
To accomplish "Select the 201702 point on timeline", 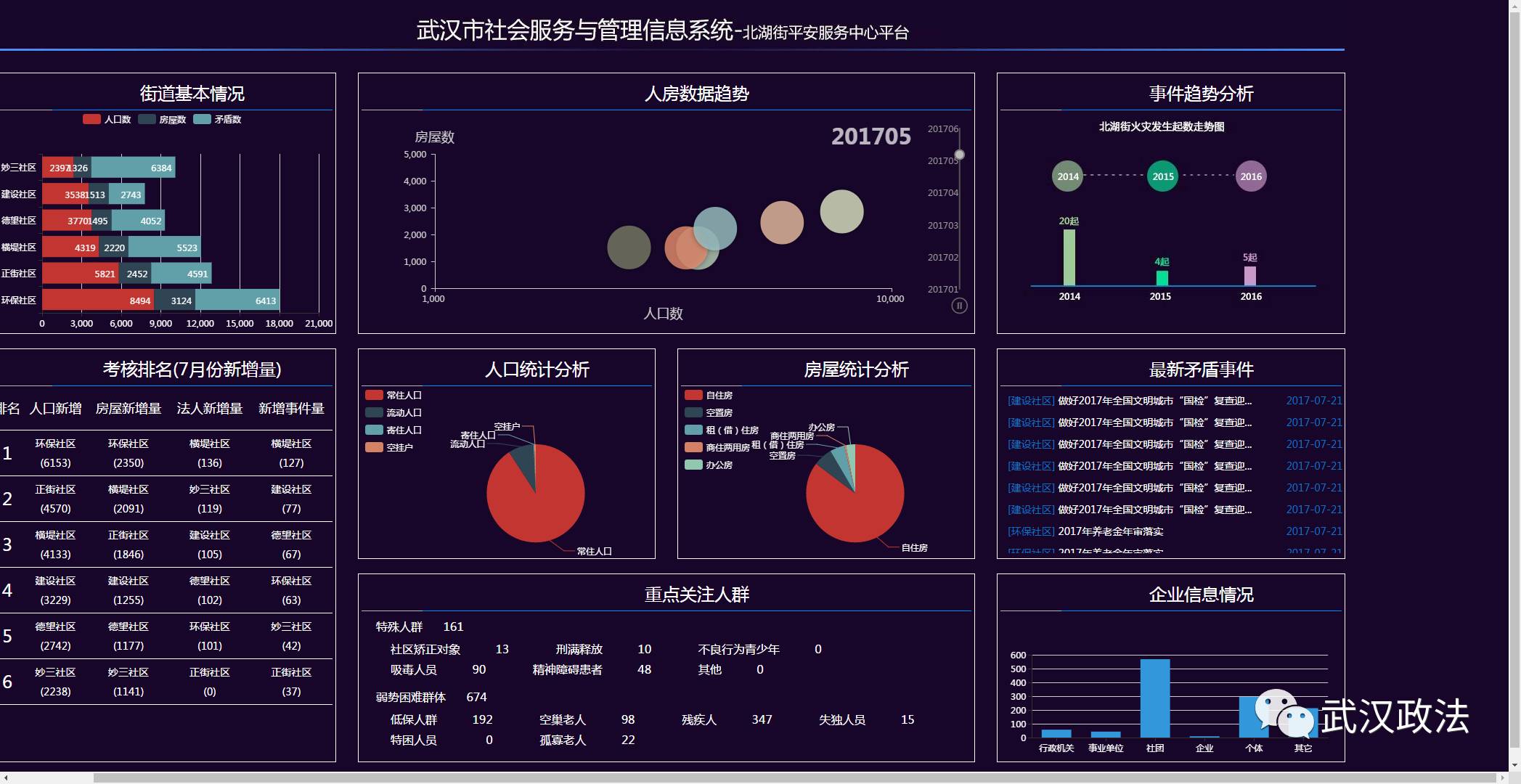I will point(943,258).
